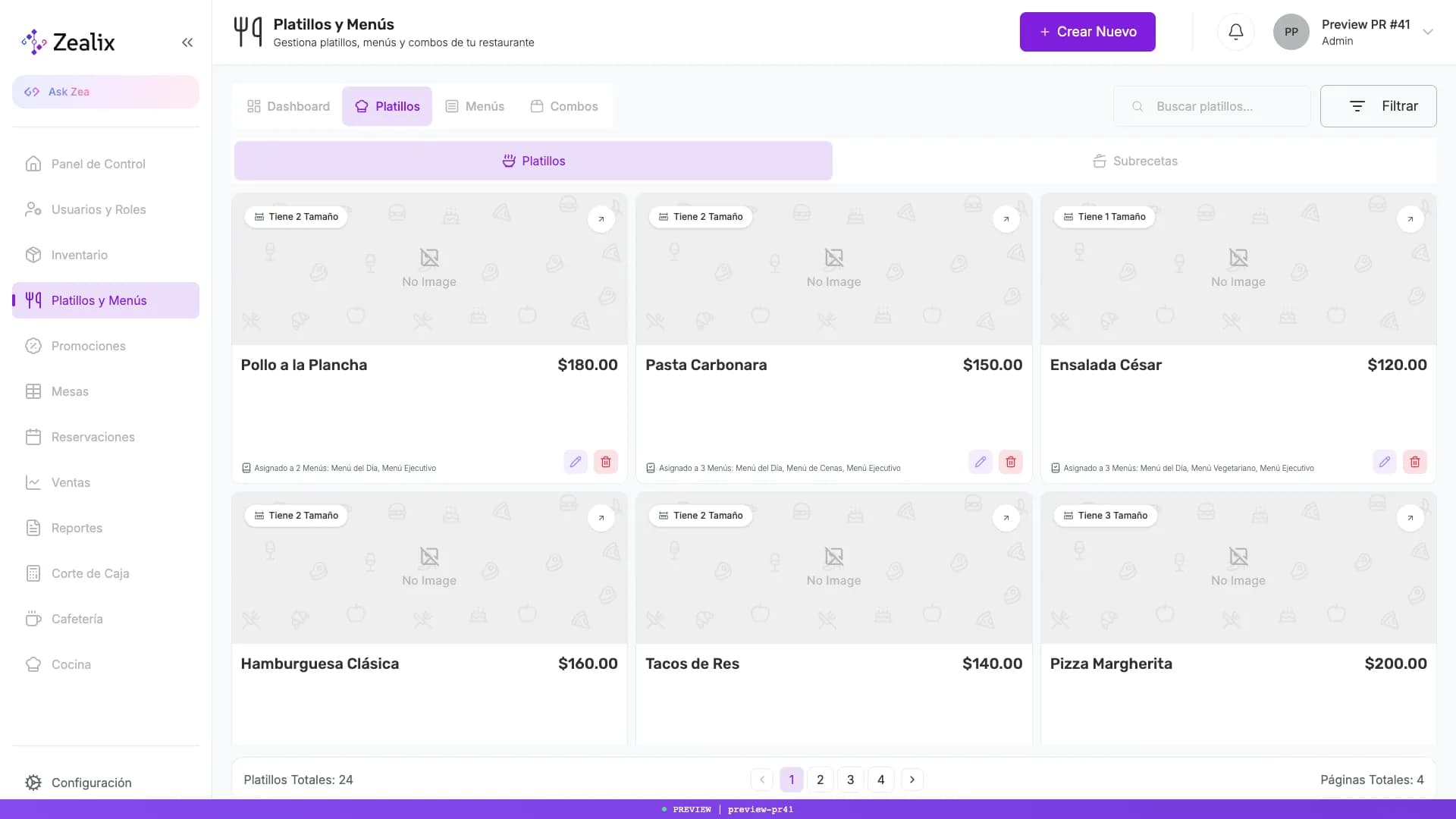Collapse the sidebar with double-chevron icon
The height and width of the screenshot is (819, 1456).
[x=187, y=42]
